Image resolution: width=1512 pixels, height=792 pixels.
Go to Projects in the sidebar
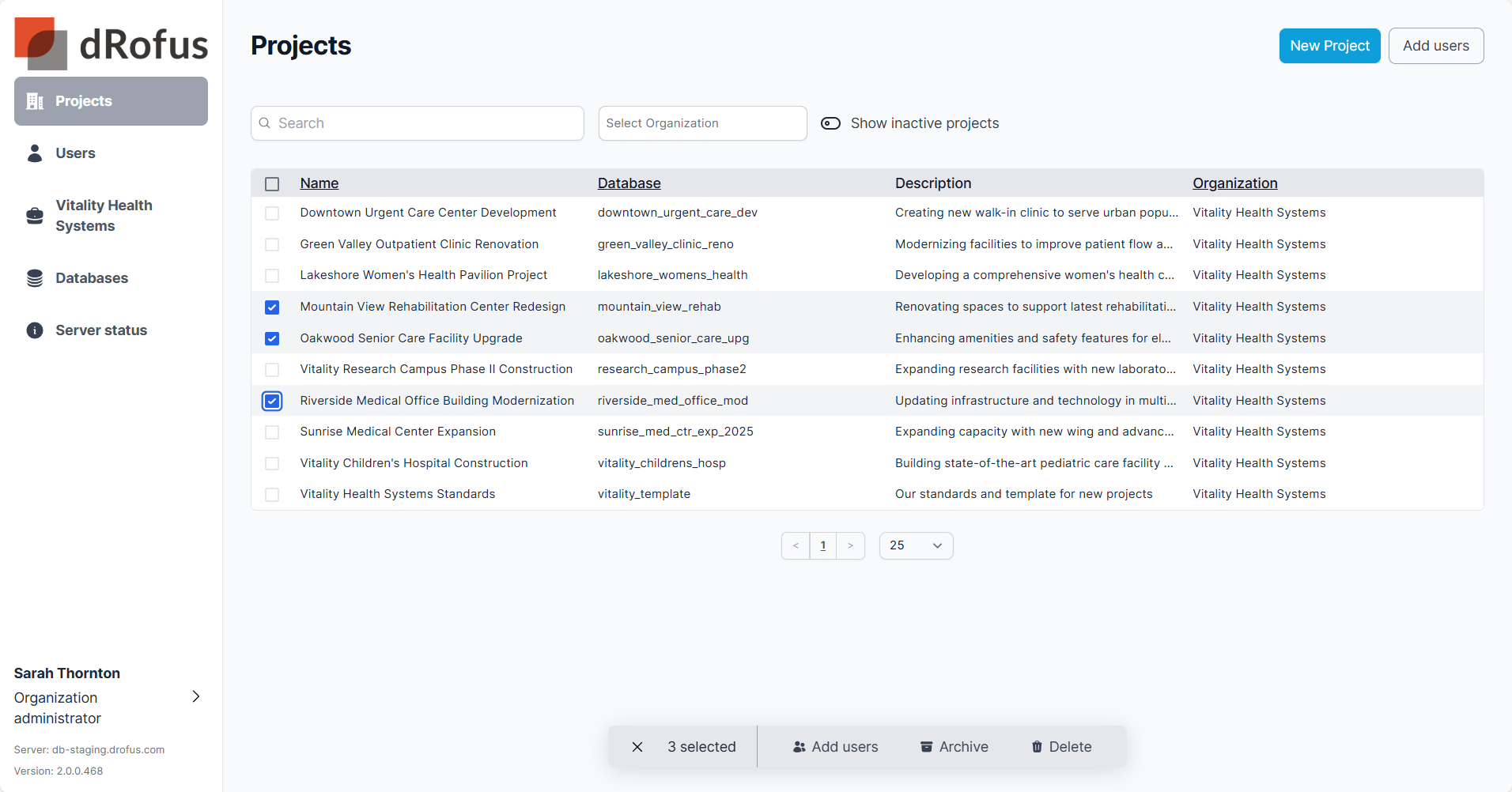[111, 101]
